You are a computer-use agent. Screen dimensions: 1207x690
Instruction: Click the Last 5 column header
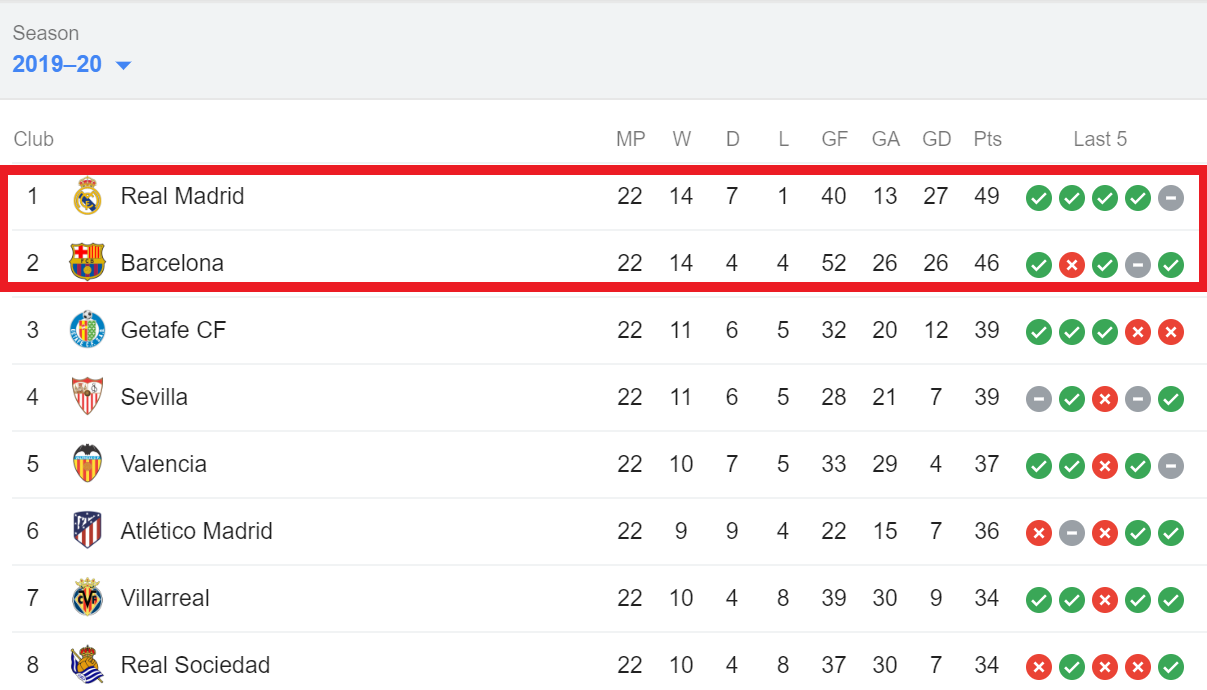tap(1100, 139)
